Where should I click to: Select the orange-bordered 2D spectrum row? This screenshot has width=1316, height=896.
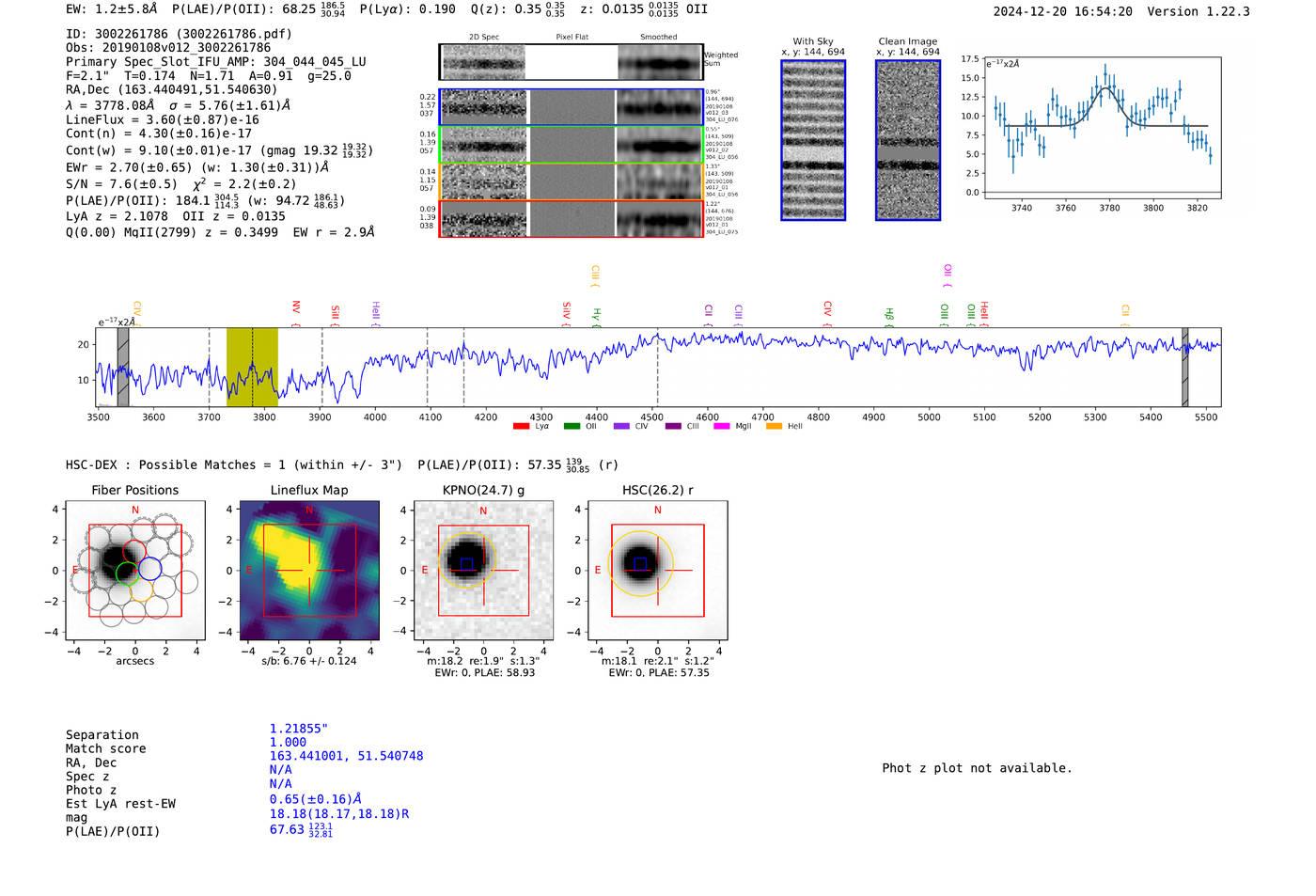(x=572, y=181)
